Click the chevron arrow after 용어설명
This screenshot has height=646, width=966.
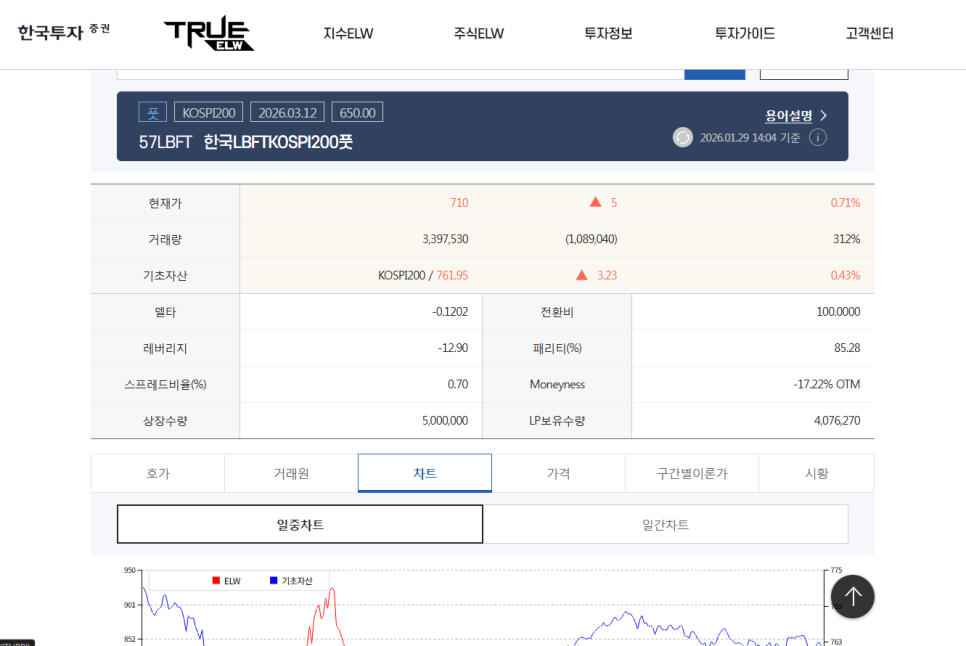point(824,115)
